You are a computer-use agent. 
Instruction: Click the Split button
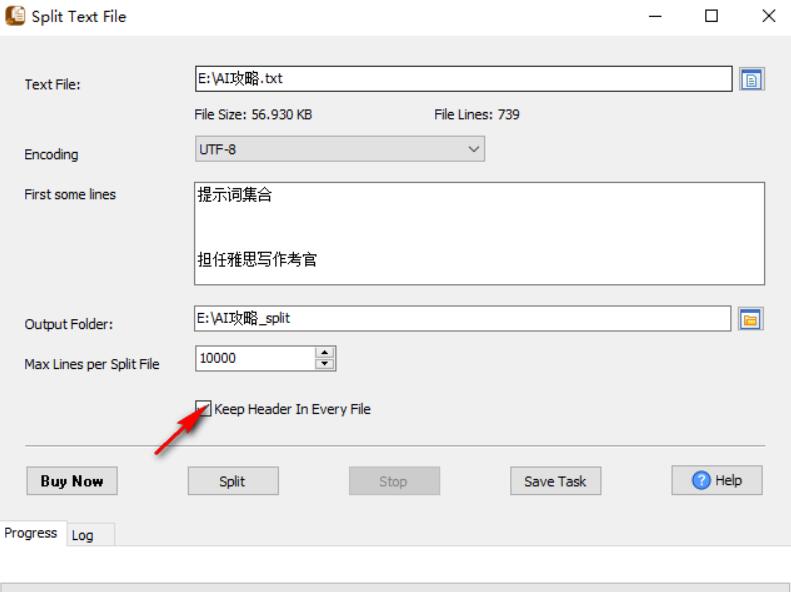[x=233, y=481]
